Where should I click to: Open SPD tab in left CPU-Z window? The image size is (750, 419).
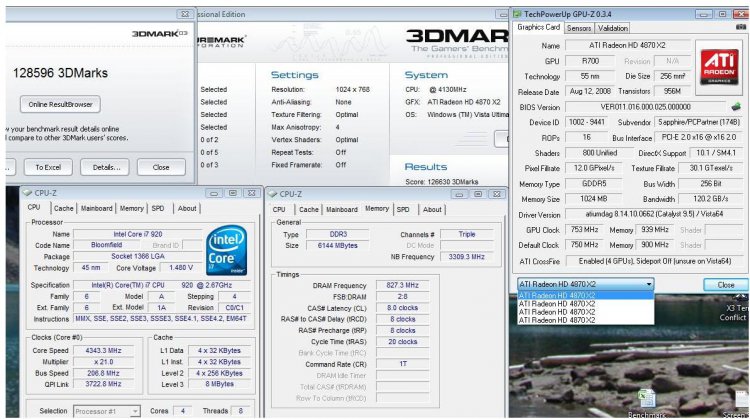click(158, 209)
